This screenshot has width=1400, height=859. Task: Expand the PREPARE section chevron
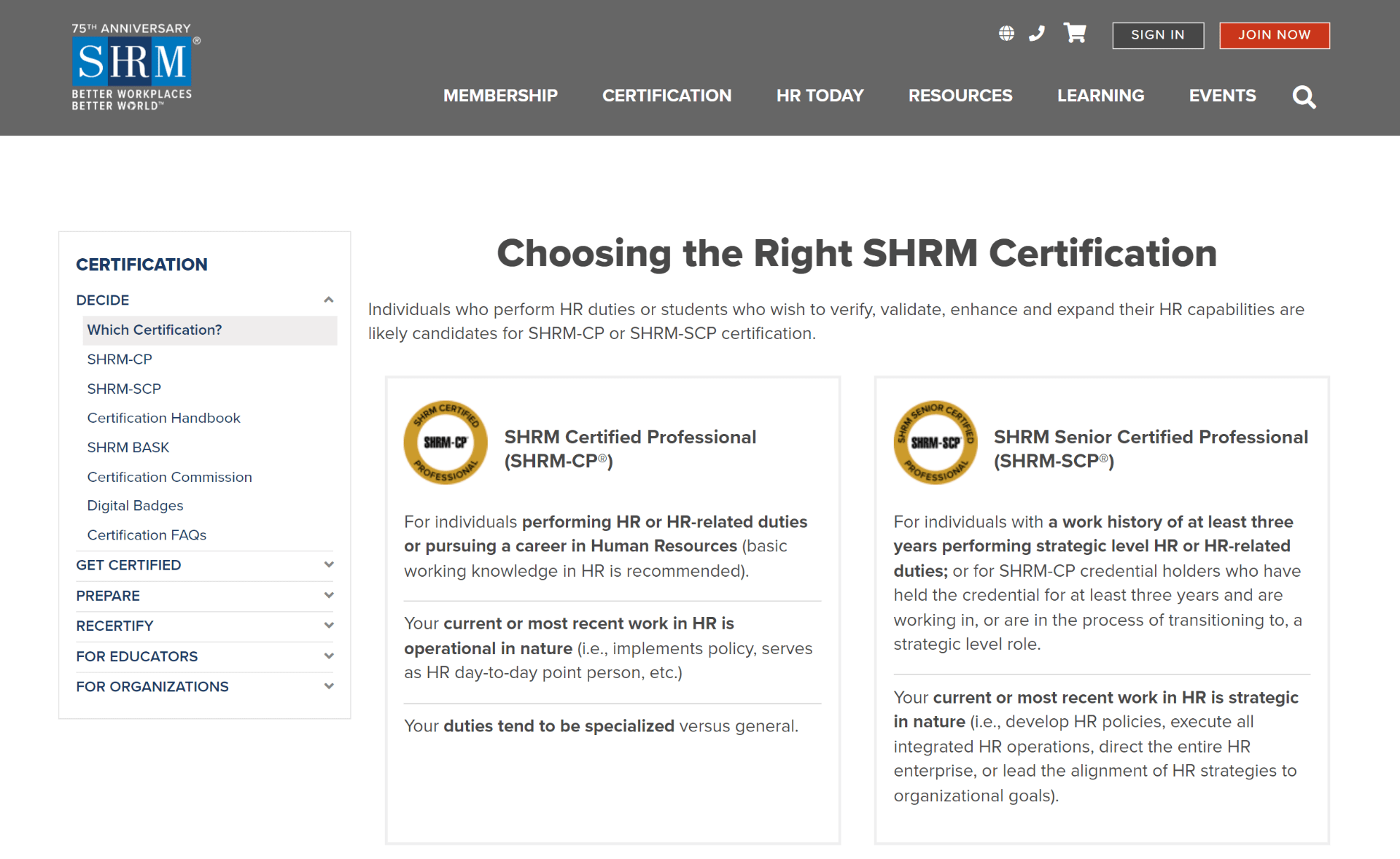click(329, 595)
